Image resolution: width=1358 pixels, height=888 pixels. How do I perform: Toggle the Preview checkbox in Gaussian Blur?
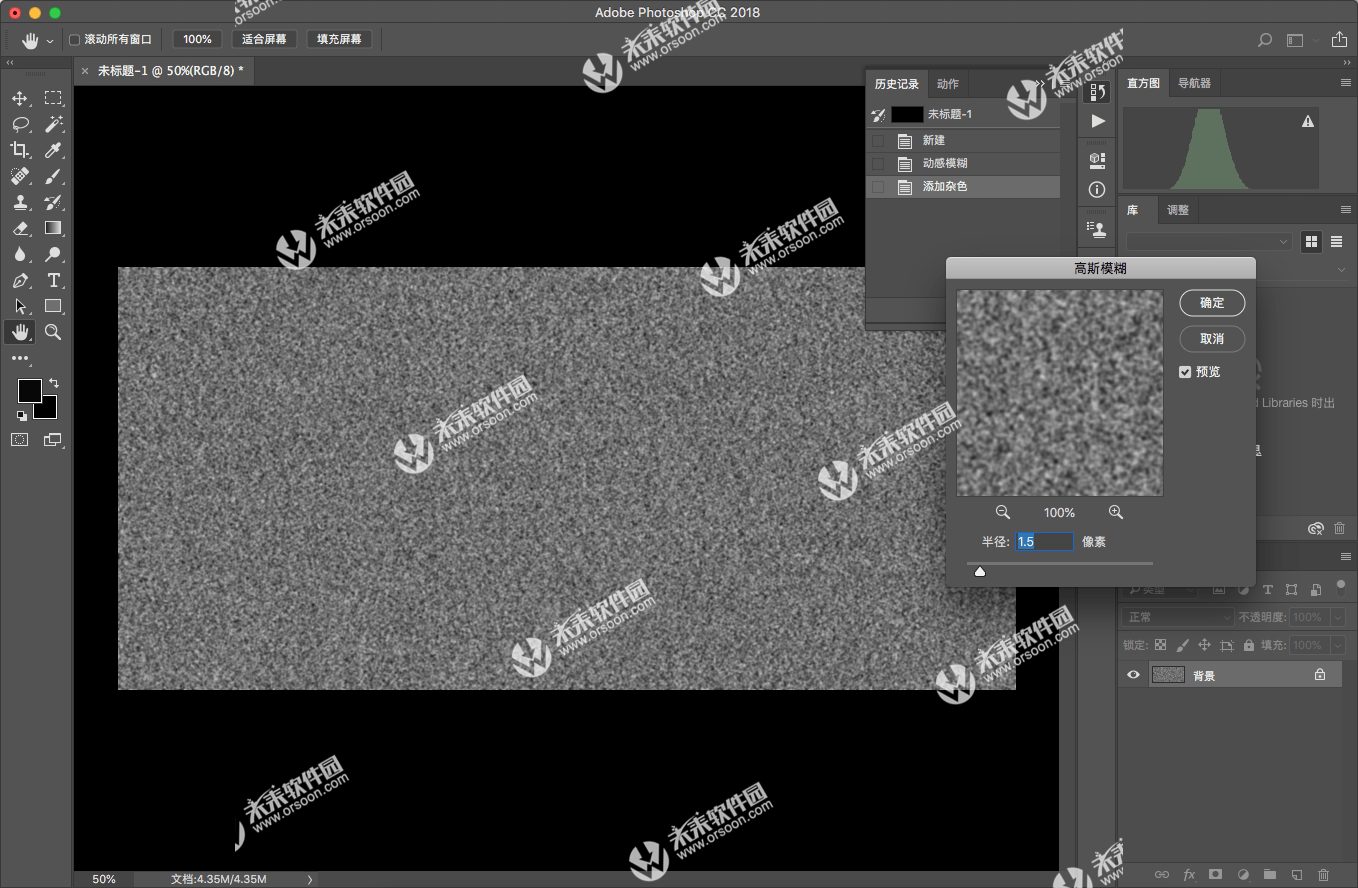1185,372
